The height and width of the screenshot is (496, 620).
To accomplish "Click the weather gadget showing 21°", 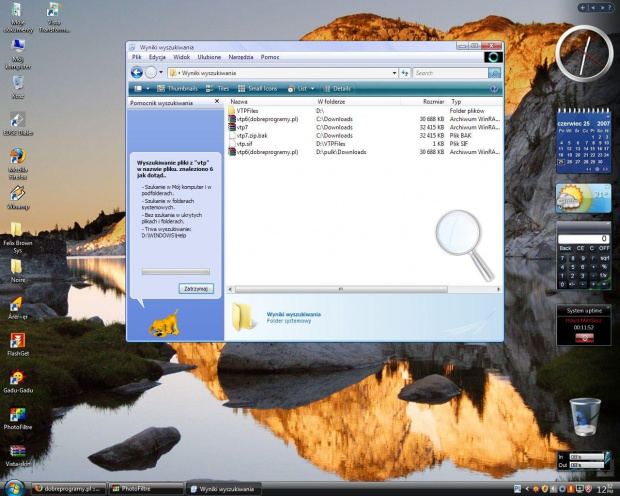I will coord(583,198).
